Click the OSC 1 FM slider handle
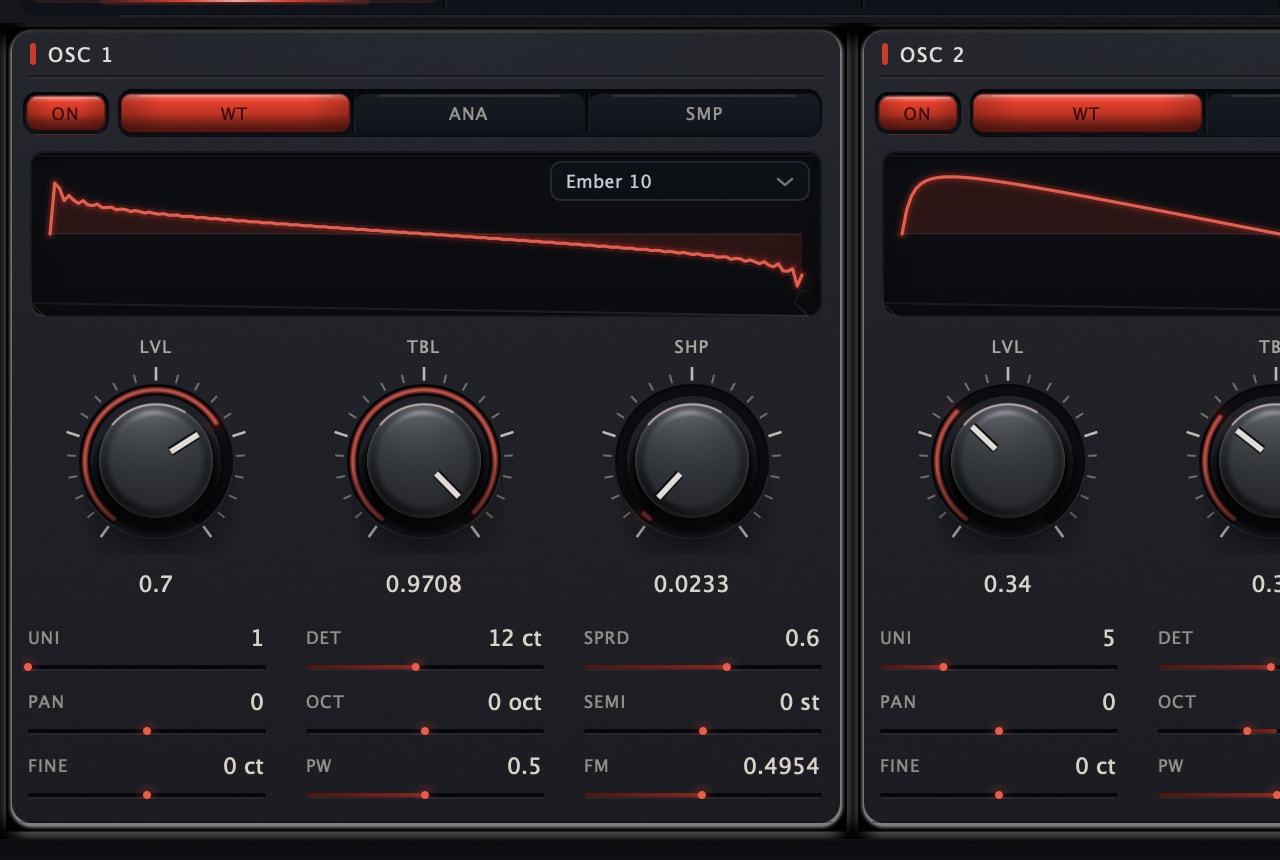The image size is (1280, 860). coord(702,795)
